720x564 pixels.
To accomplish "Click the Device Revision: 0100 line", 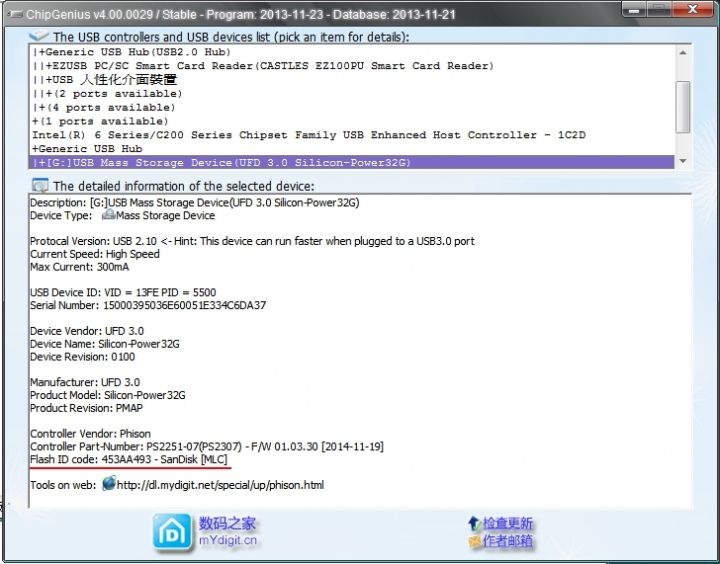I will (x=83, y=357).
